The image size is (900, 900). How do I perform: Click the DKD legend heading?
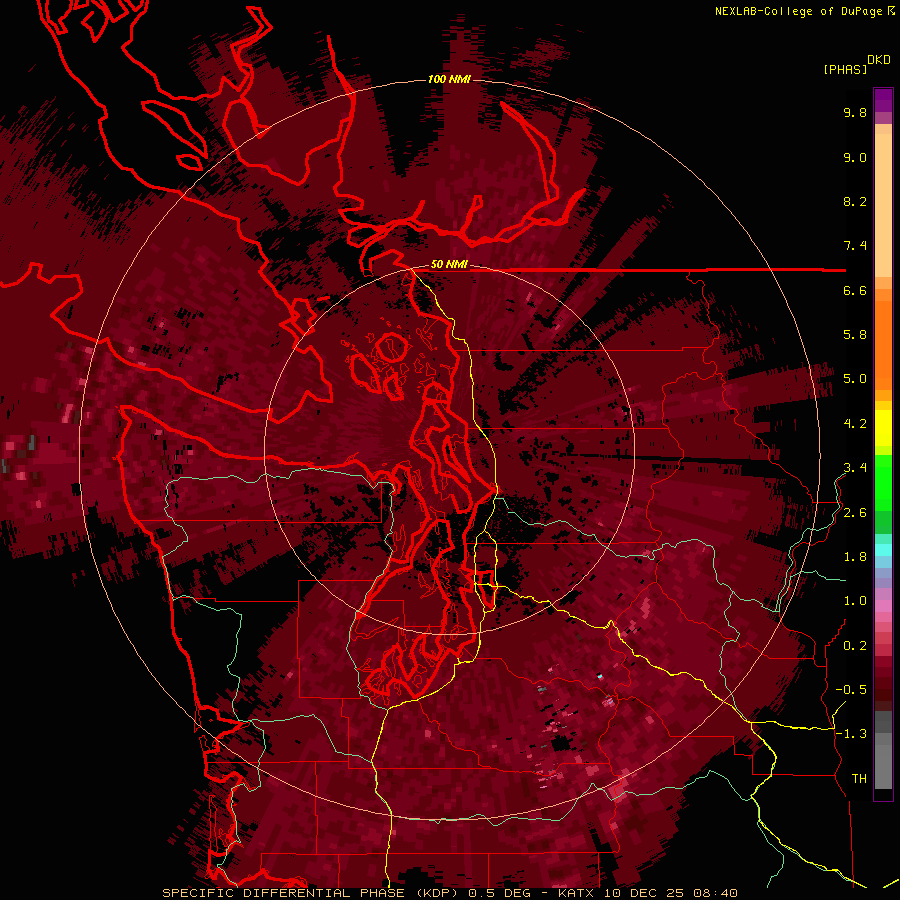[879, 60]
